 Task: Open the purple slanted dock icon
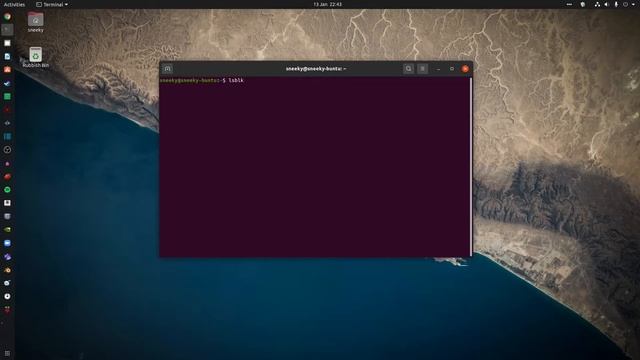click(x=7, y=257)
